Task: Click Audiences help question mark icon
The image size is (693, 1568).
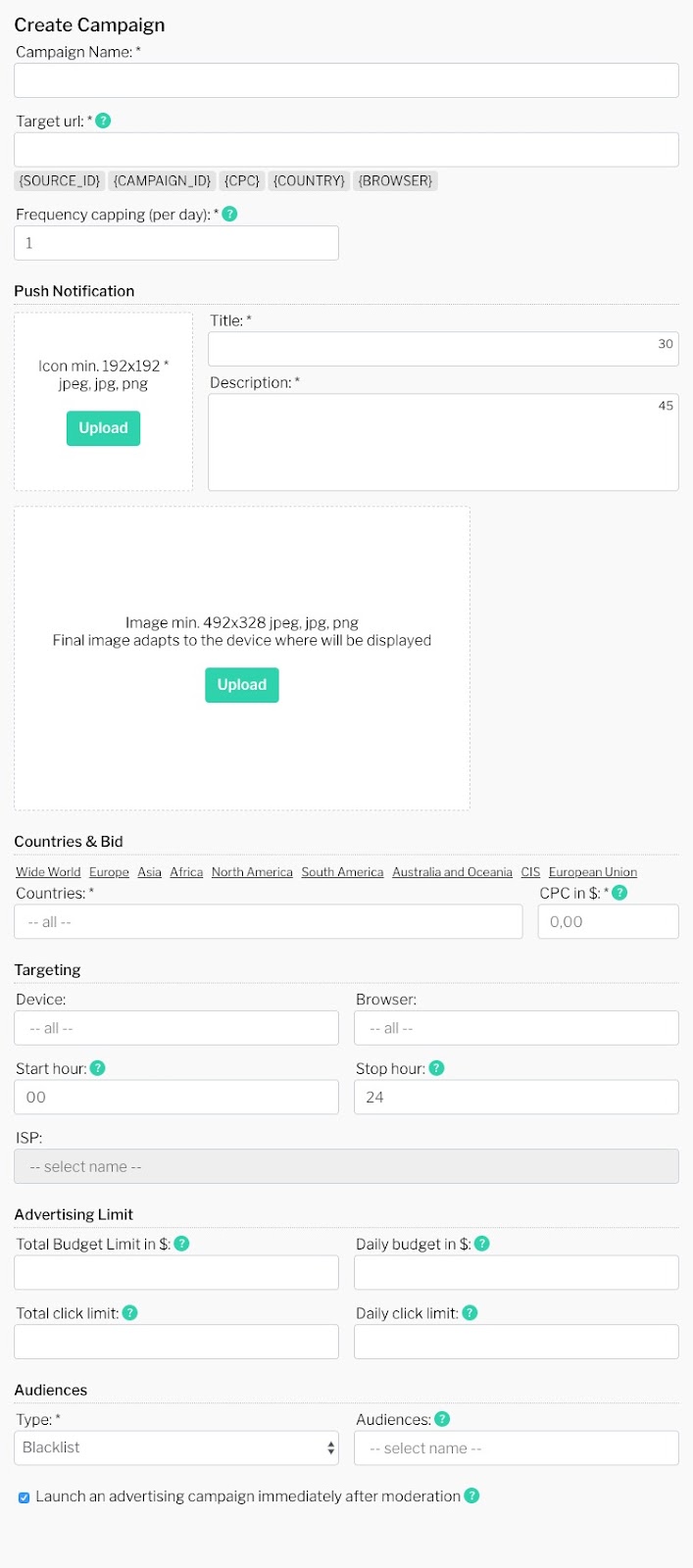Action: 442,1419
